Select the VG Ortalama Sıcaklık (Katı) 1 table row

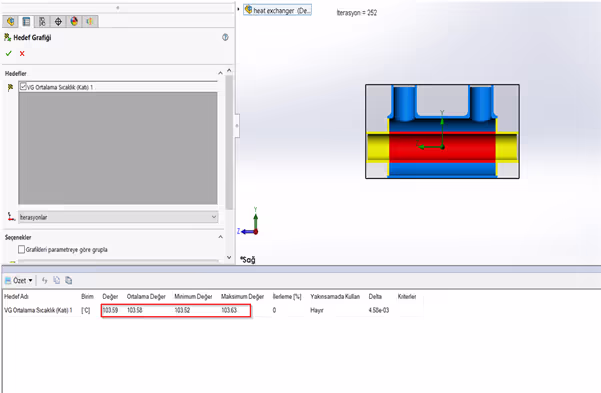click(x=213, y=310)
